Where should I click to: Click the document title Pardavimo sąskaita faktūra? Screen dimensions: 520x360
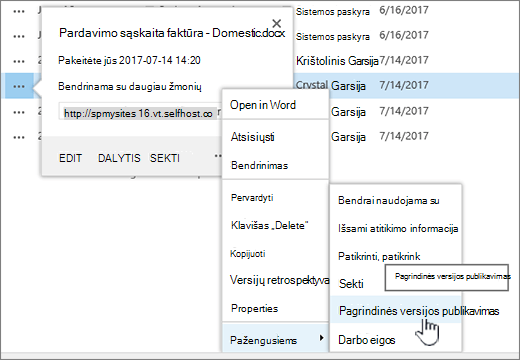click(172, 33)
